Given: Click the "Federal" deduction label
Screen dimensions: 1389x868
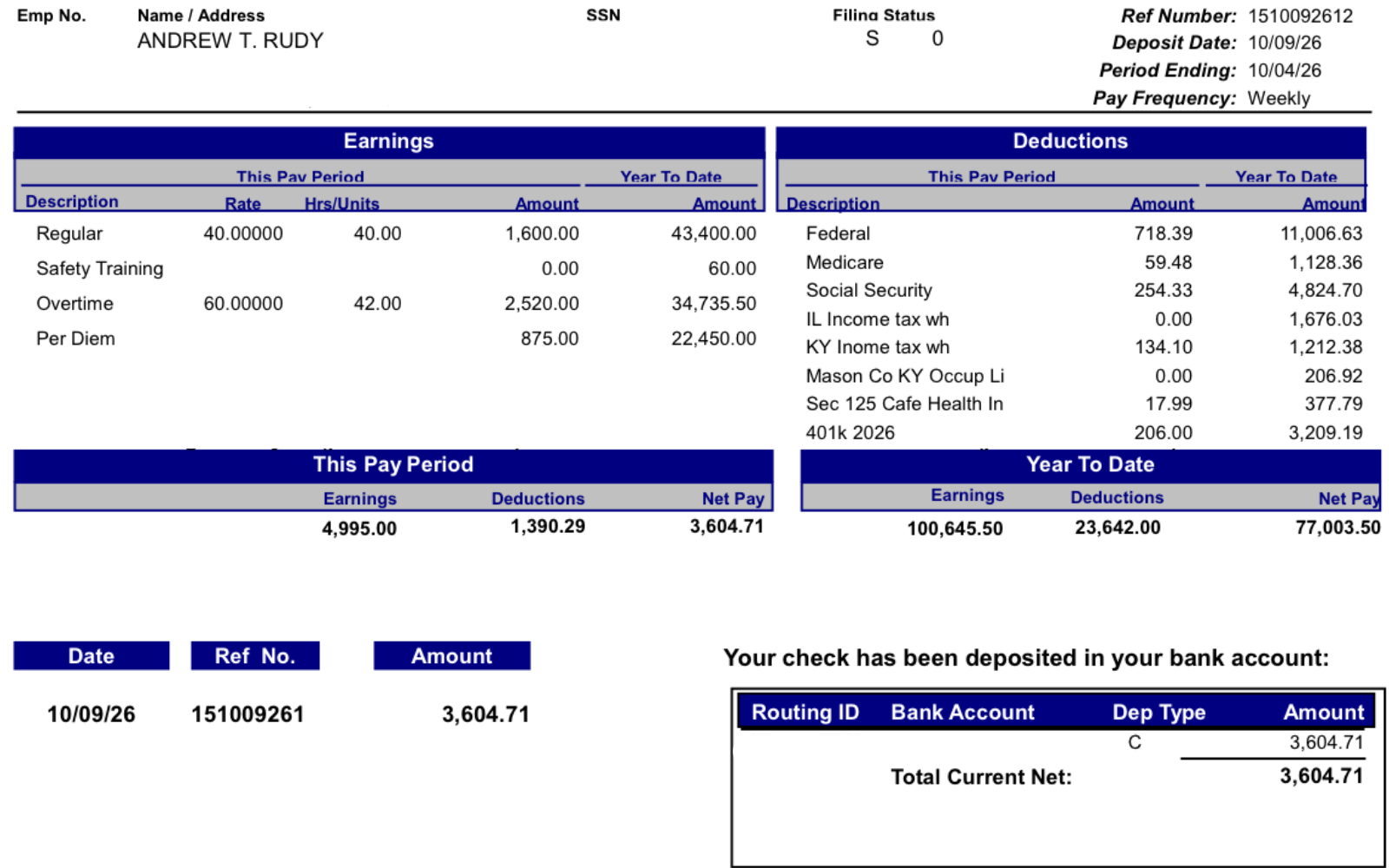Looking at the screenshot, I should (x=838, y=233).
